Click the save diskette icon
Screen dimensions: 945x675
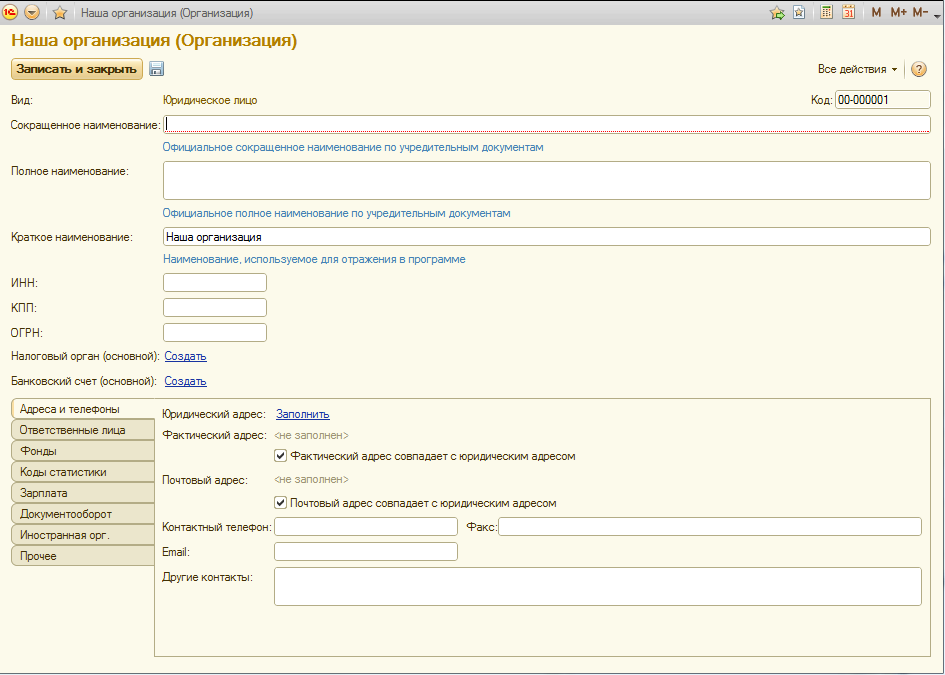pyautogui.click(x=157, y=69)
